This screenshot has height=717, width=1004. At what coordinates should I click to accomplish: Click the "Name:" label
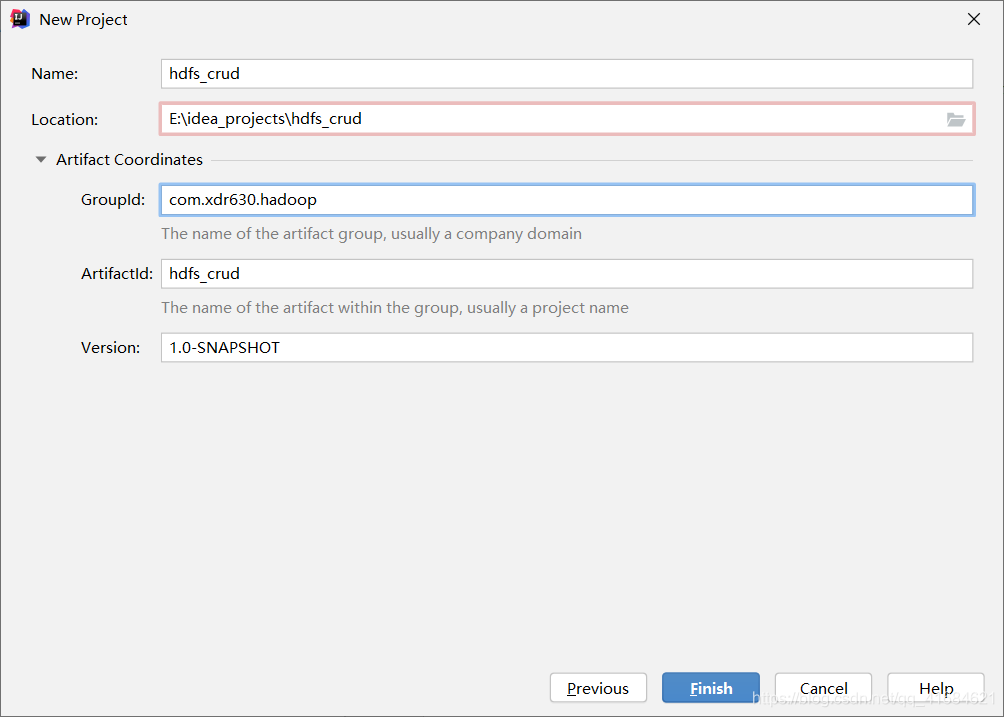click(x=55, y=74)
